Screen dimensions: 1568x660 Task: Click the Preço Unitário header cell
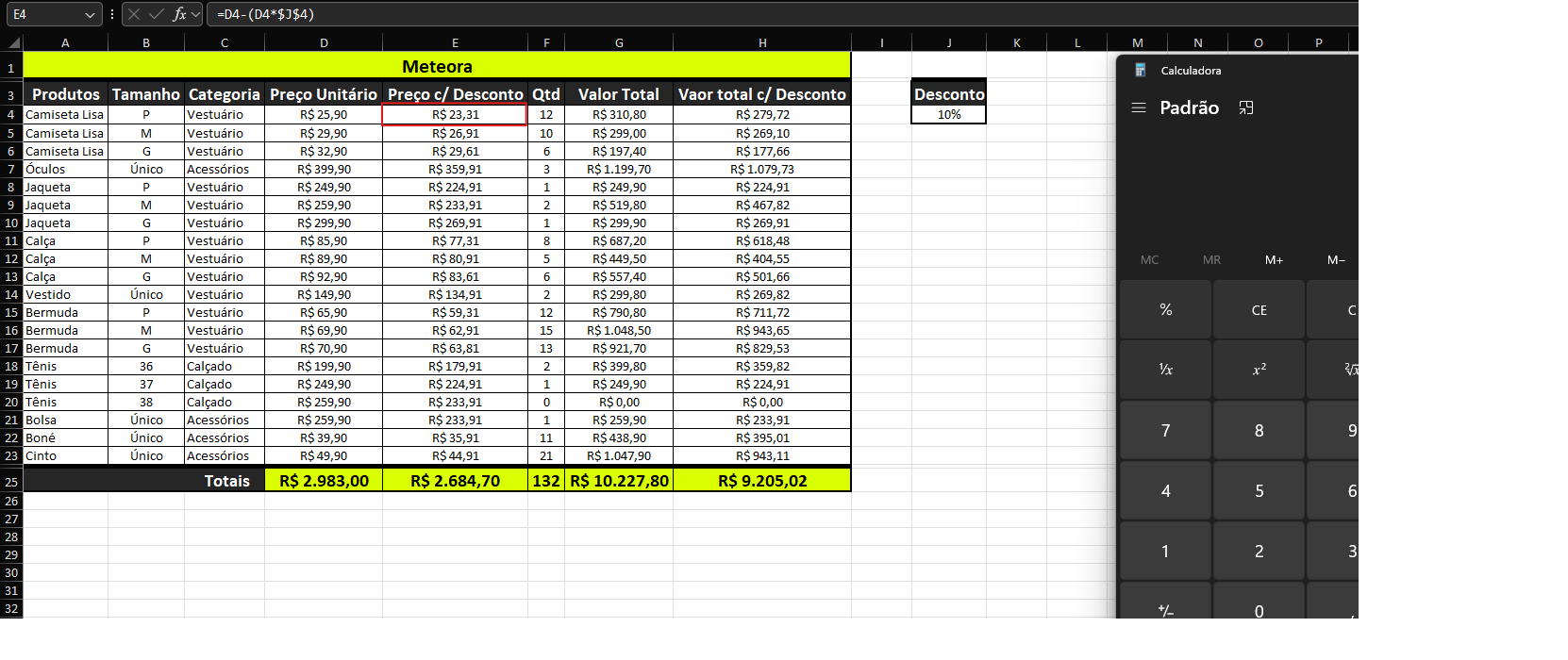pyautogui.click(x=324, y=94)
